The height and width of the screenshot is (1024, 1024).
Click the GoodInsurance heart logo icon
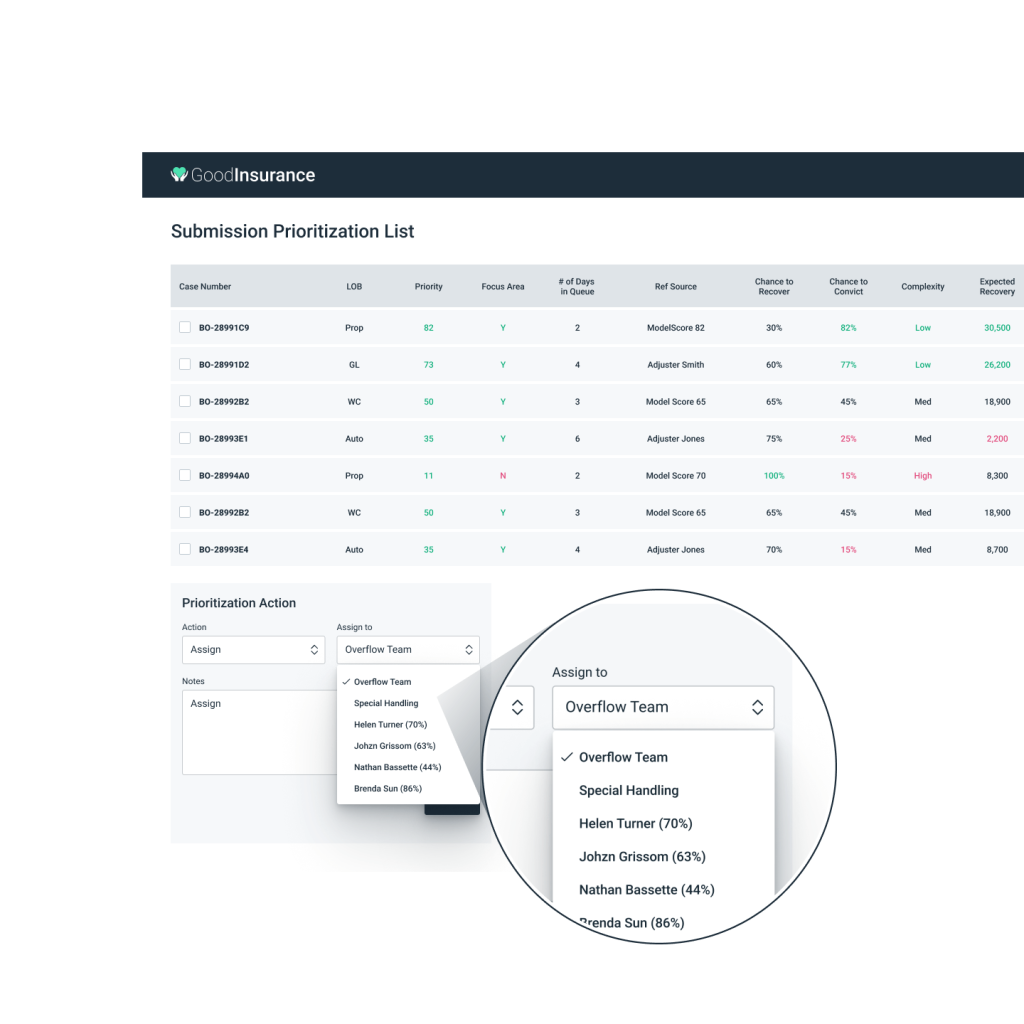(x=179, y=175)
